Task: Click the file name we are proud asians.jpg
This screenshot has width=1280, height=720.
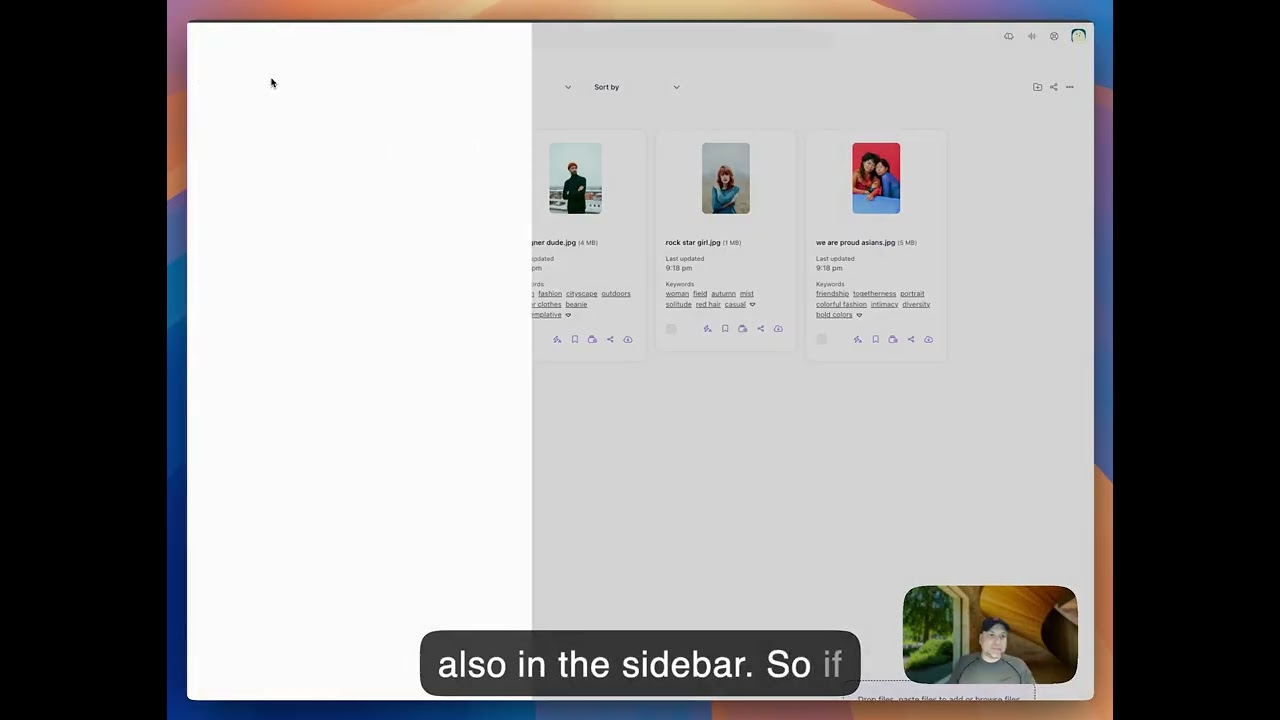Action: coord(855,242)
